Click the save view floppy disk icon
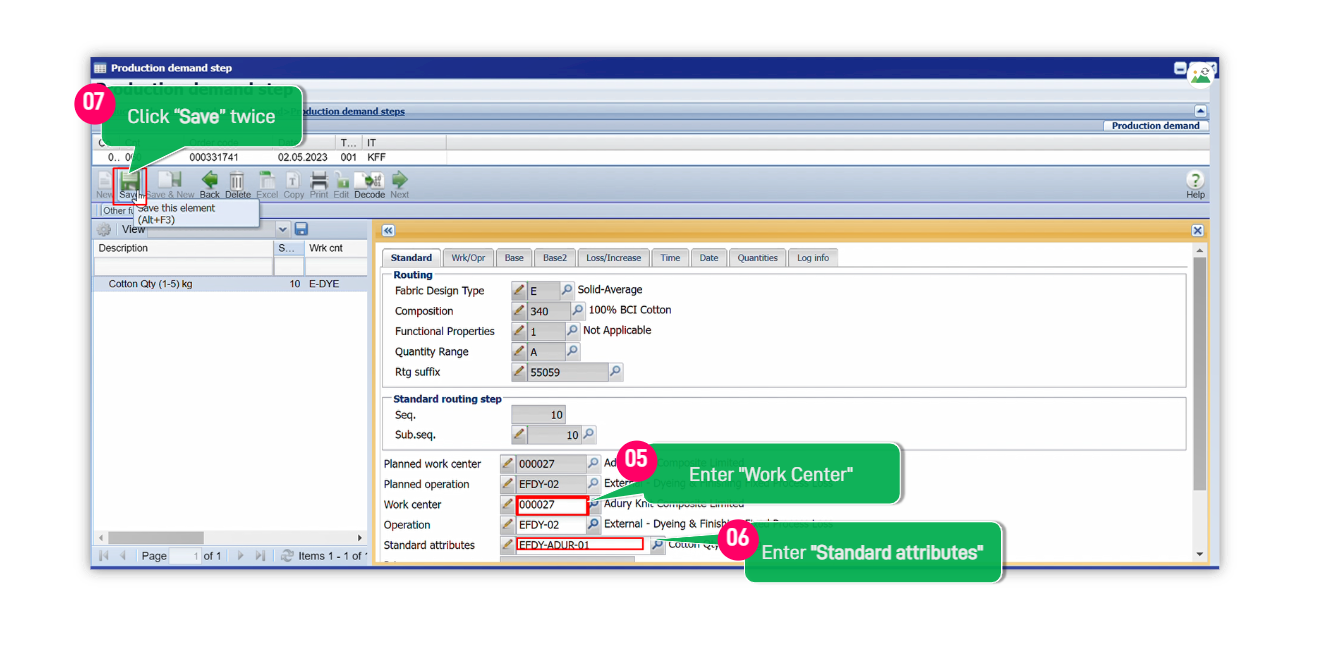1330x656 pixels. 301,229
